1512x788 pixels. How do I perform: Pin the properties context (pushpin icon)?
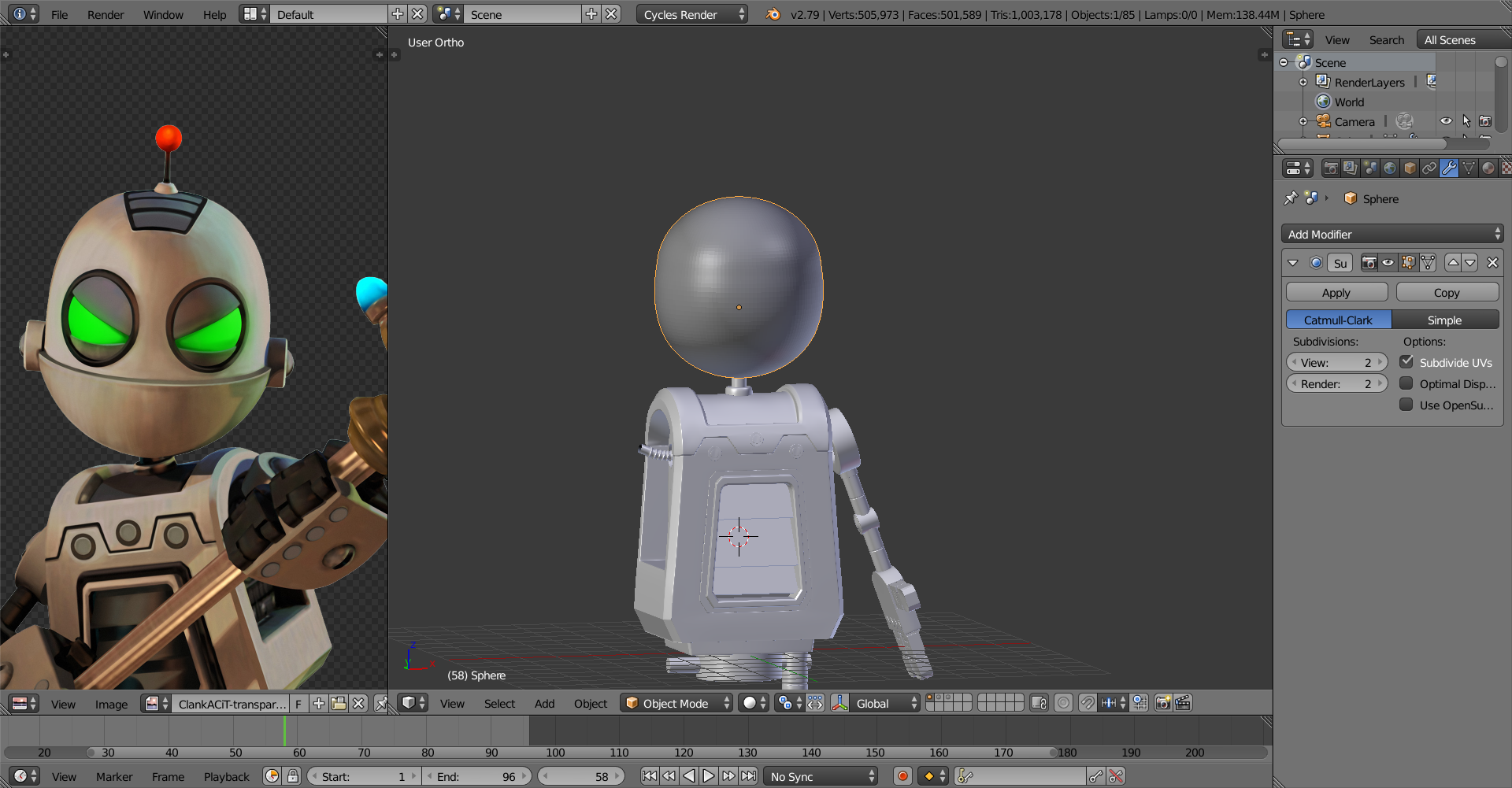(1291, 198)
